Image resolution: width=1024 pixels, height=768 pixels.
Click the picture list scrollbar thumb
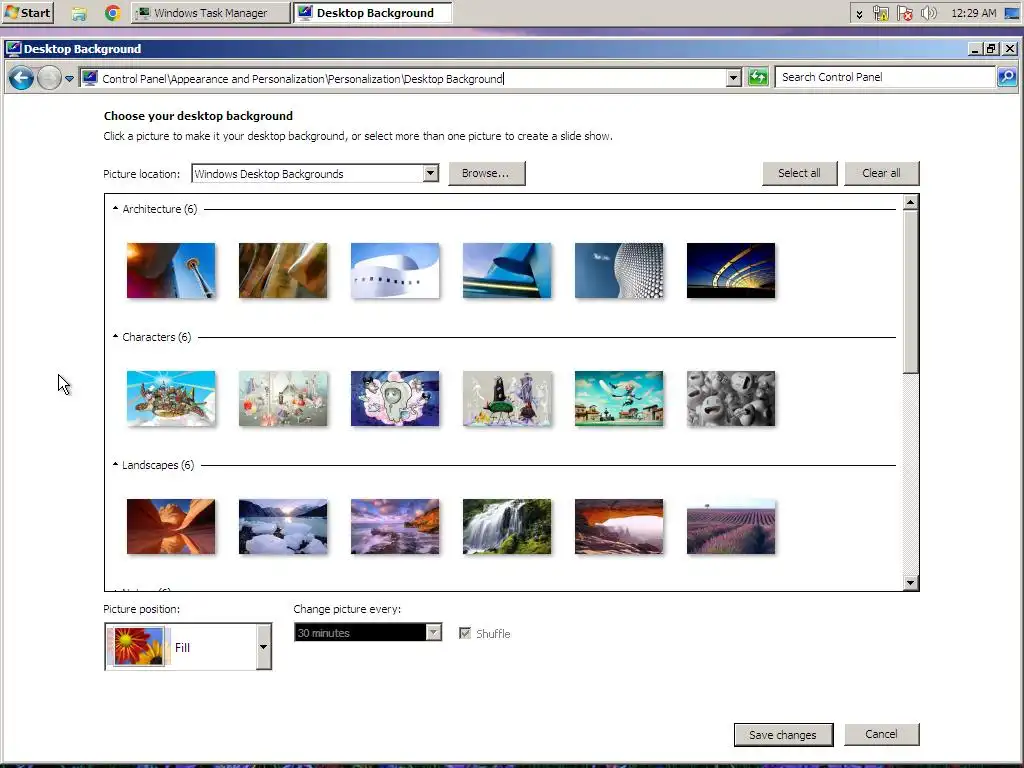pyautogui.click(x=910, y=292)
